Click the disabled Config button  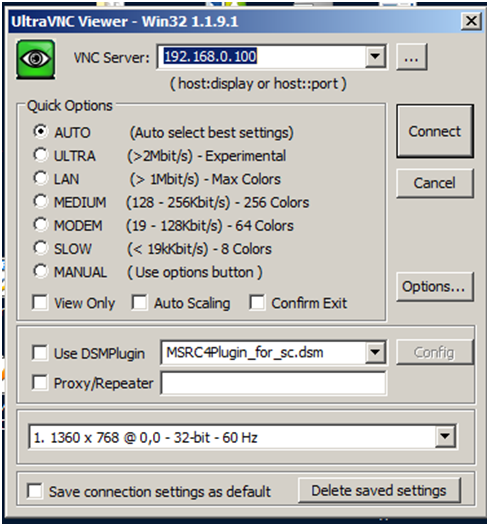pos(435,352)
